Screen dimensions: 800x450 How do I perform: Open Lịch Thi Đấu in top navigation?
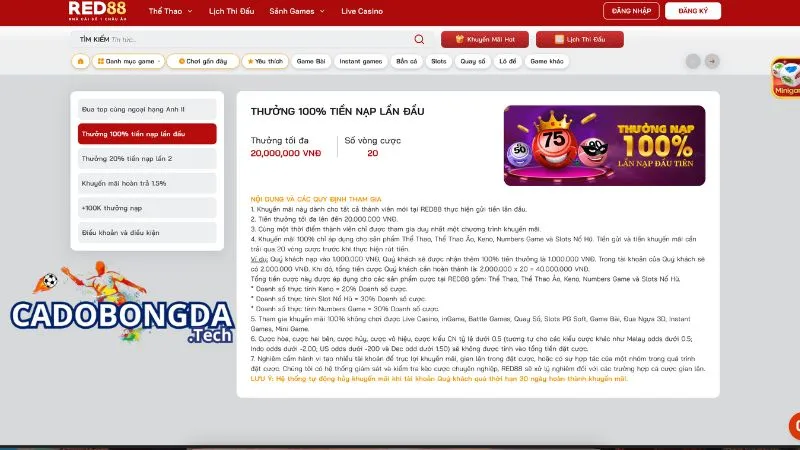click(231, 11)
